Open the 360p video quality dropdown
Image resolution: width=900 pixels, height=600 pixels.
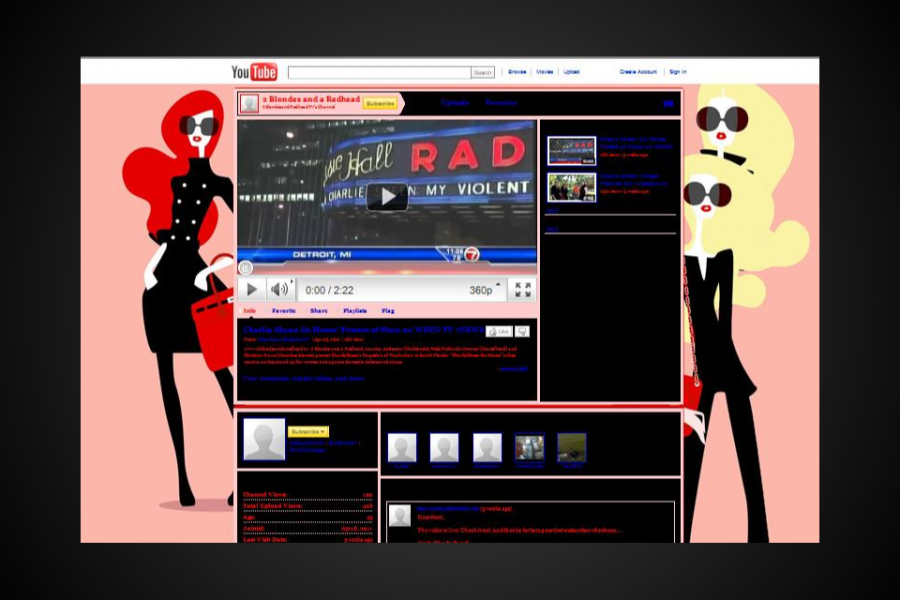point(484,290)
